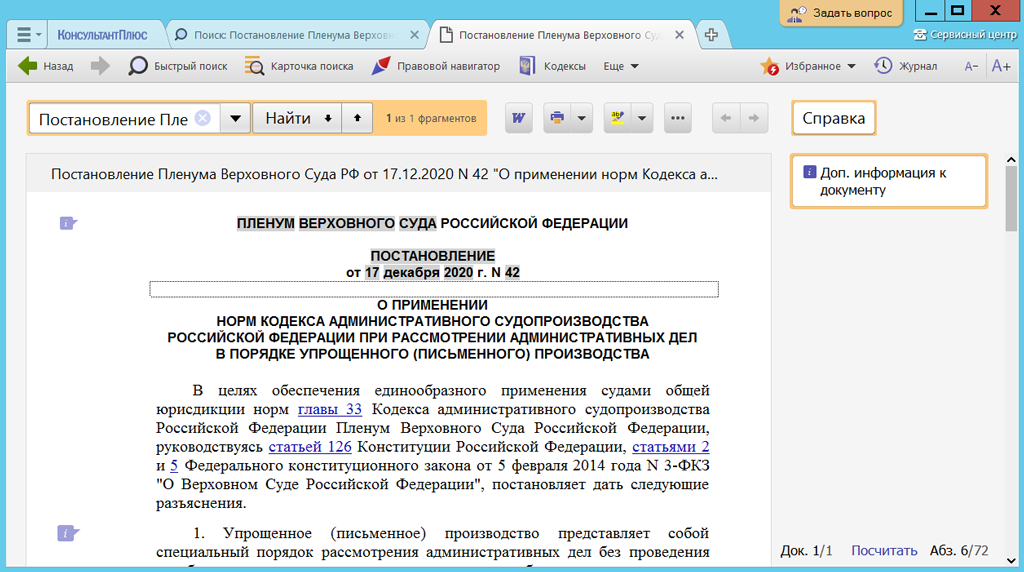Image resolution: width=1024 pixels, height=572 pixels.
Task: Increase font size with A+ button
Action: point(1000,66)
